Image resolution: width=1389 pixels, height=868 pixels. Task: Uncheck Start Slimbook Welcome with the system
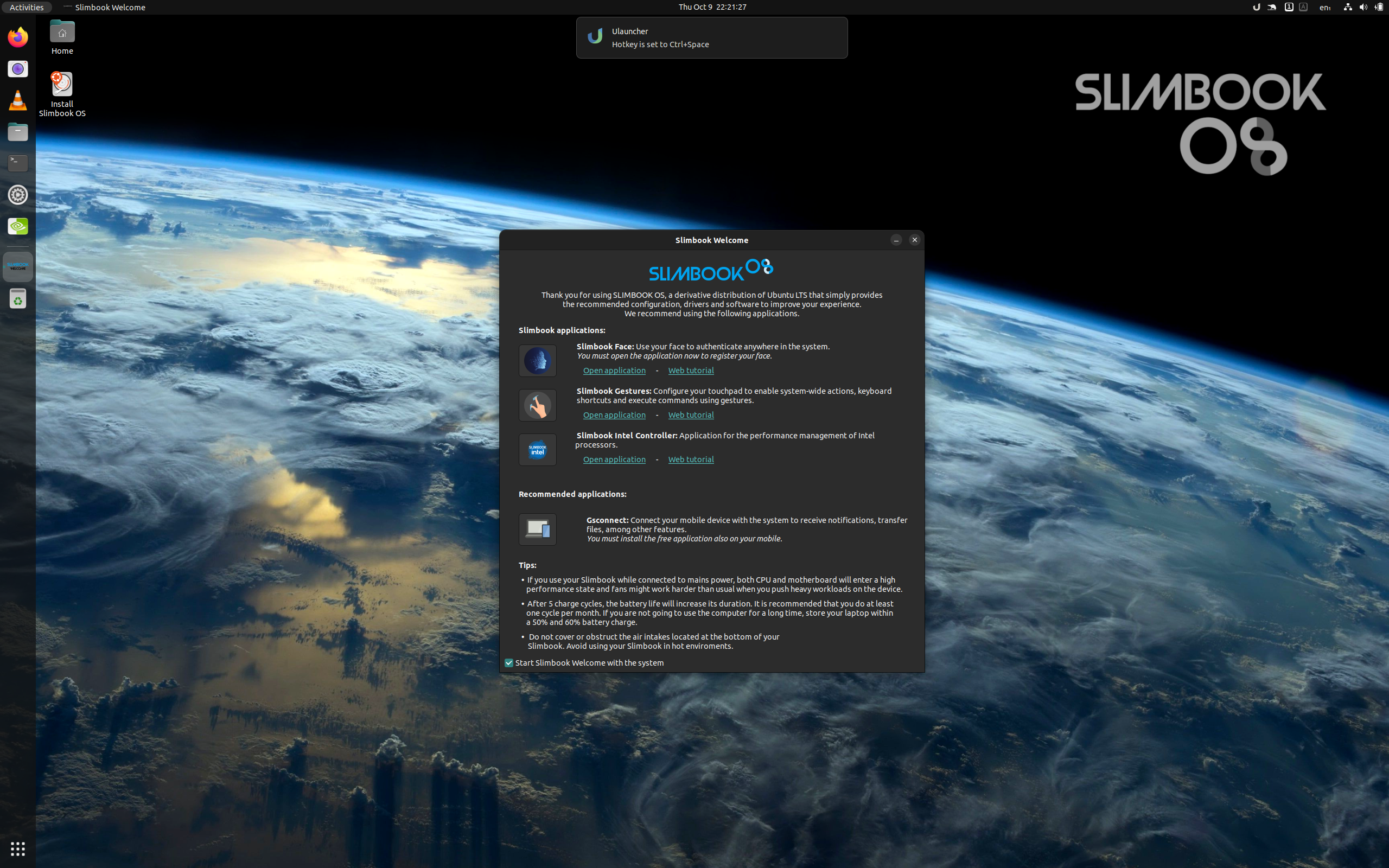[x=508, y=662]
